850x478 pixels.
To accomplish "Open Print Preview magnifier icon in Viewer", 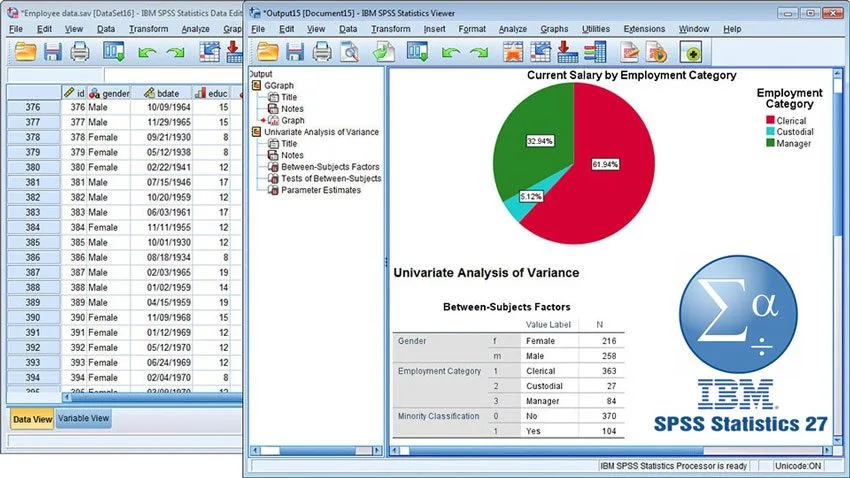I will [x=350, y=52].
